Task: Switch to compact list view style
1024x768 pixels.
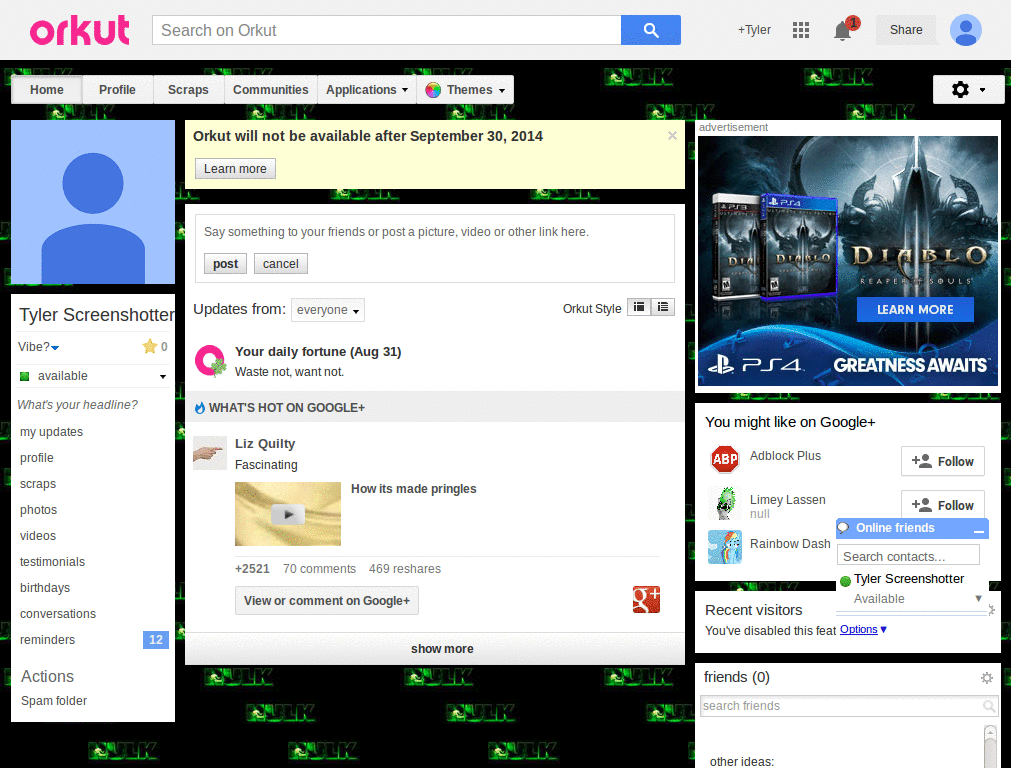Action: pyautogui.click(x=639, y=307)
